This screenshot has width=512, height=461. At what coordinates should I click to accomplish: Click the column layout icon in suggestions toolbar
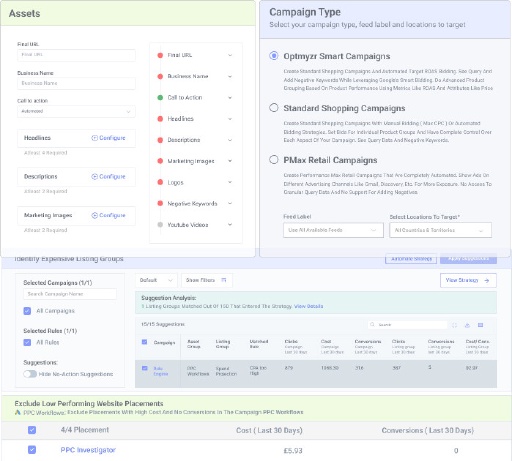(480, 325)
